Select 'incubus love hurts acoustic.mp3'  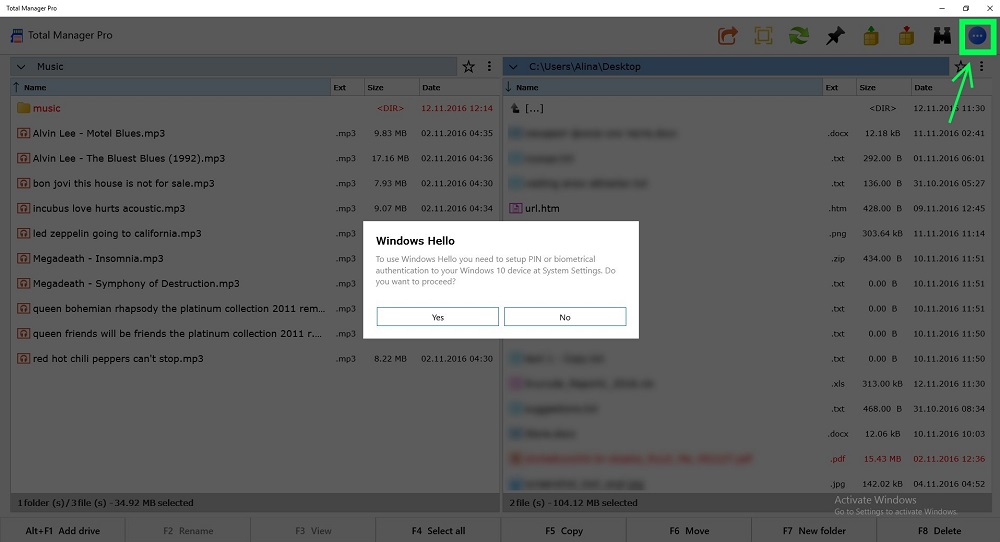(x=255, y=209)
